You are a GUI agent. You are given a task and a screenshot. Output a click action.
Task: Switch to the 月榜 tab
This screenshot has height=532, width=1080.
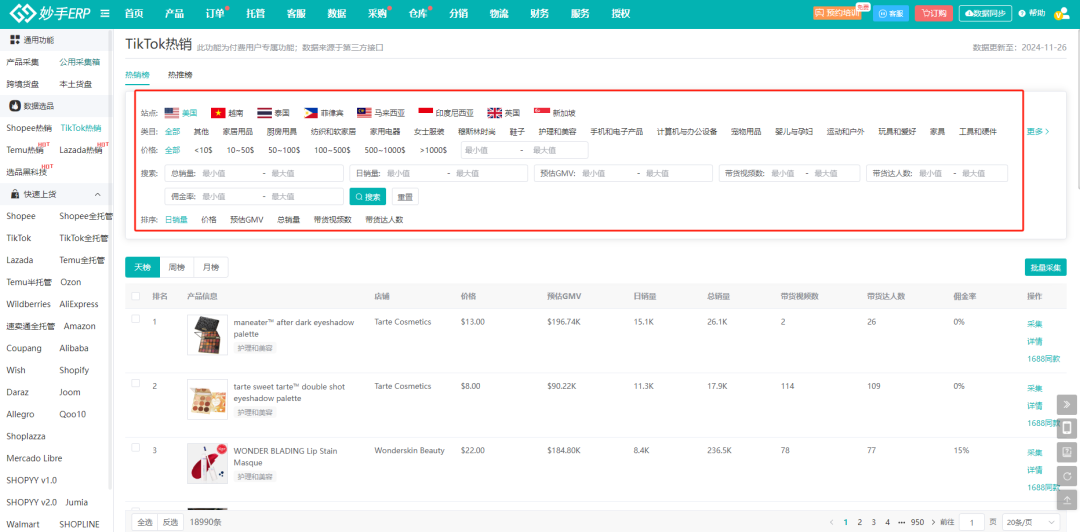click(211, 267)
